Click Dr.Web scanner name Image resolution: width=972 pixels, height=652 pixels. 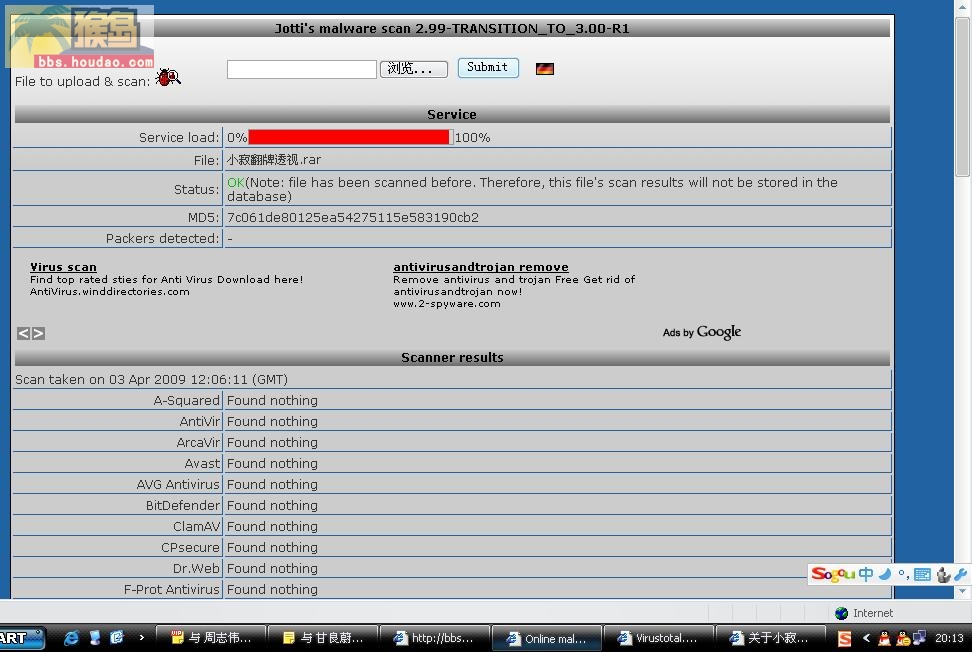(196, 569)
